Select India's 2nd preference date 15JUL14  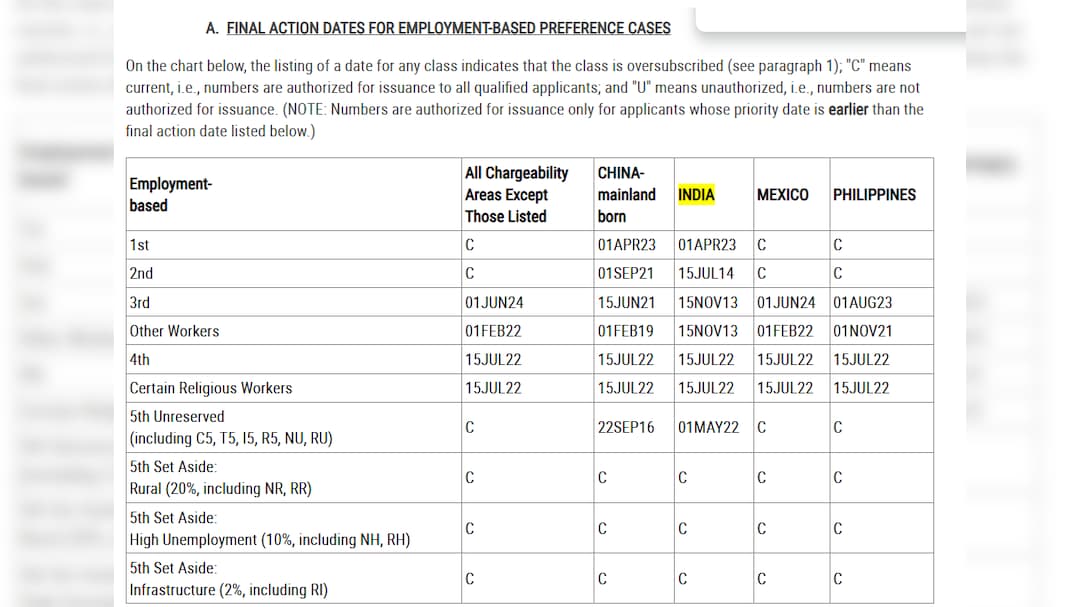tap(705, 273)
